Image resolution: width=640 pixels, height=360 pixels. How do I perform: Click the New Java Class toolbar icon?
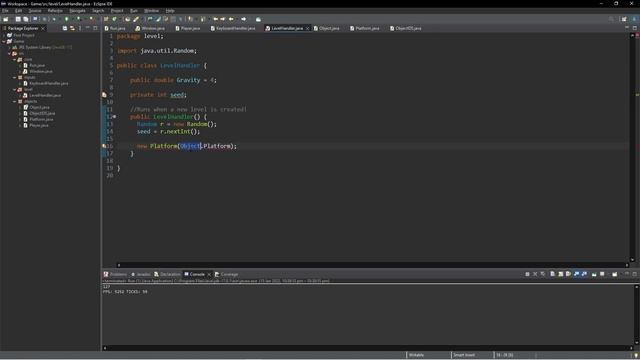pos(114,19)
